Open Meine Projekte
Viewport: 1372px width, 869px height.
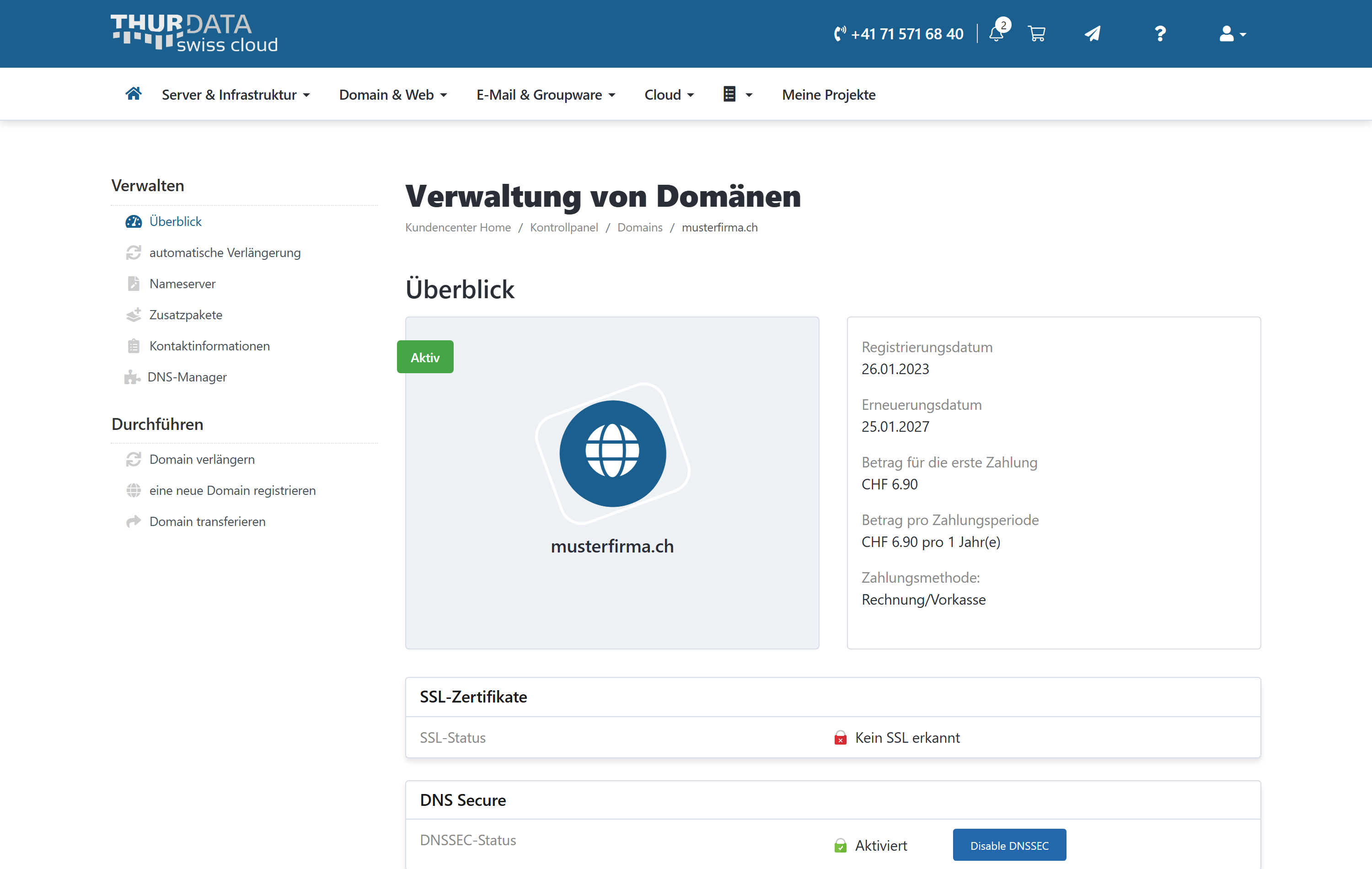pyautogui.click(x=828, y=95)
